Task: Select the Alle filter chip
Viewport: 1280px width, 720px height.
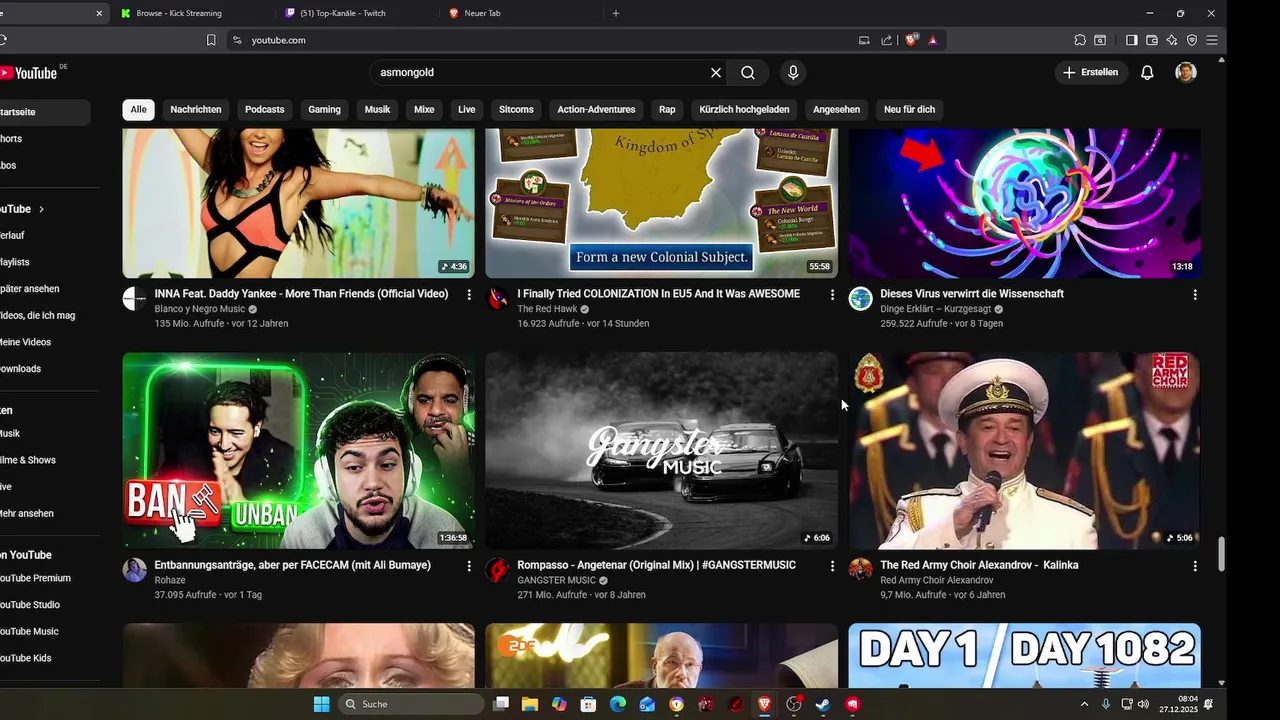Action: click(138, 109)
